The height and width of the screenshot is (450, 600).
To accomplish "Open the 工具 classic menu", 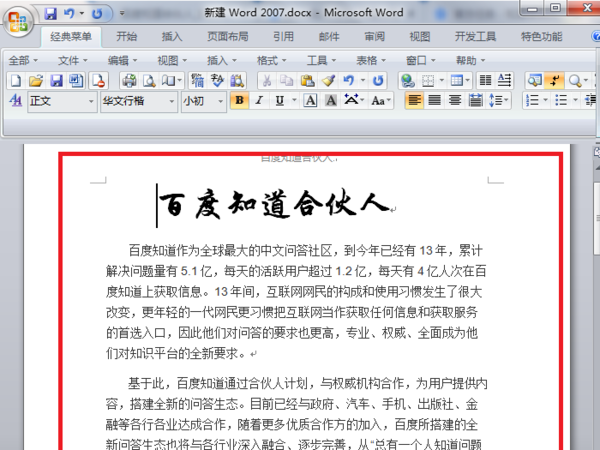I will pos(321,60).
